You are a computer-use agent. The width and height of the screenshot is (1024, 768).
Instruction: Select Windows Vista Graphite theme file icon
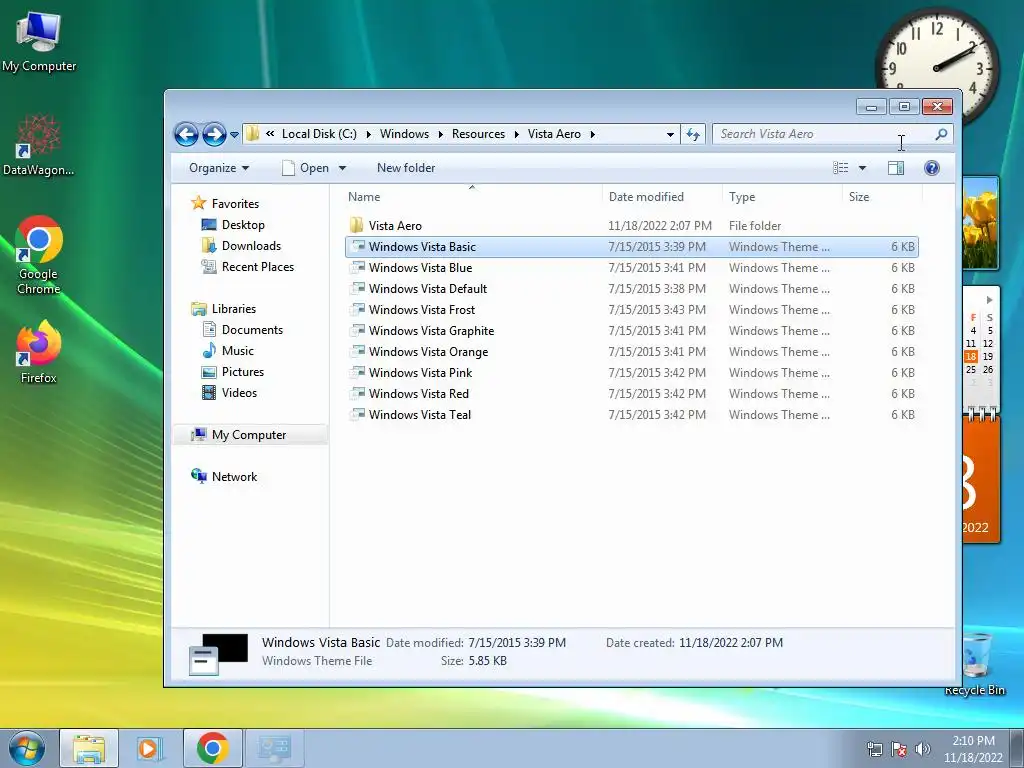tap(357, 330)
